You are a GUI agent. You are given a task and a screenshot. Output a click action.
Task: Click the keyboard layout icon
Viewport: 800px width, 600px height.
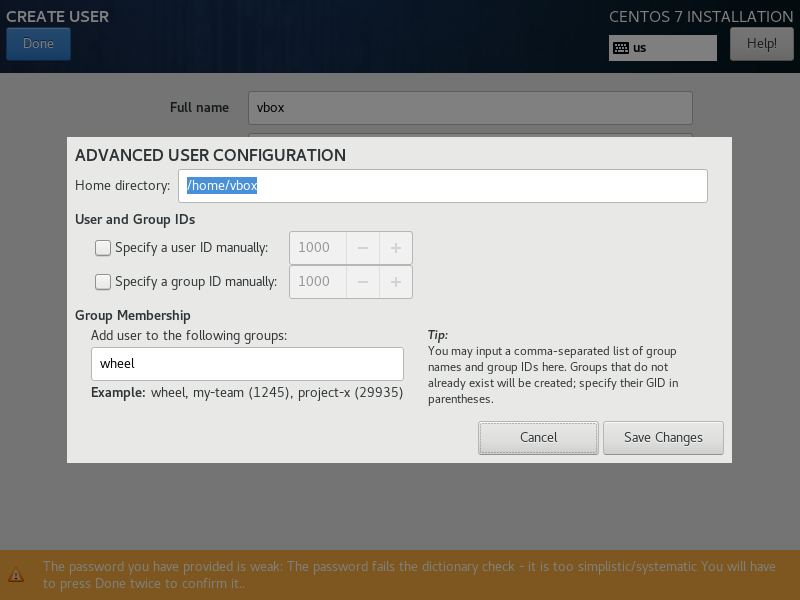(621, 48)
